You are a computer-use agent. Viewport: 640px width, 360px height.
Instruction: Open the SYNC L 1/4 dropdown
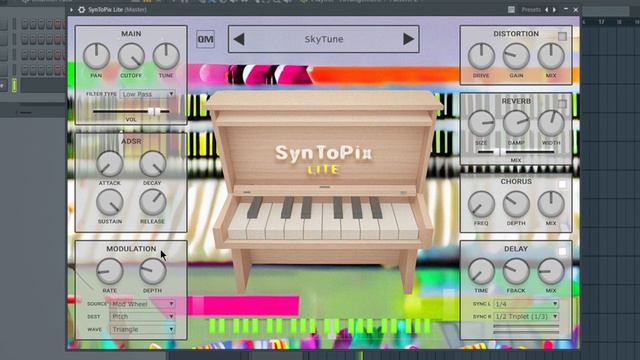tap(526, 304)
